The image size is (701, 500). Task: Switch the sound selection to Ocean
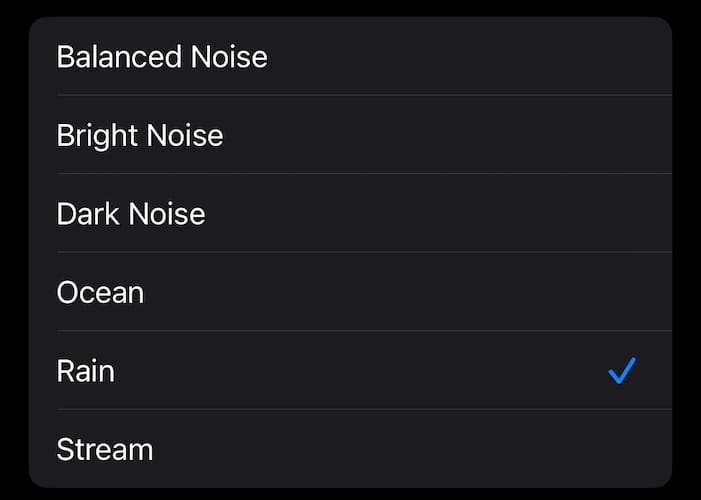coord(350,292)
